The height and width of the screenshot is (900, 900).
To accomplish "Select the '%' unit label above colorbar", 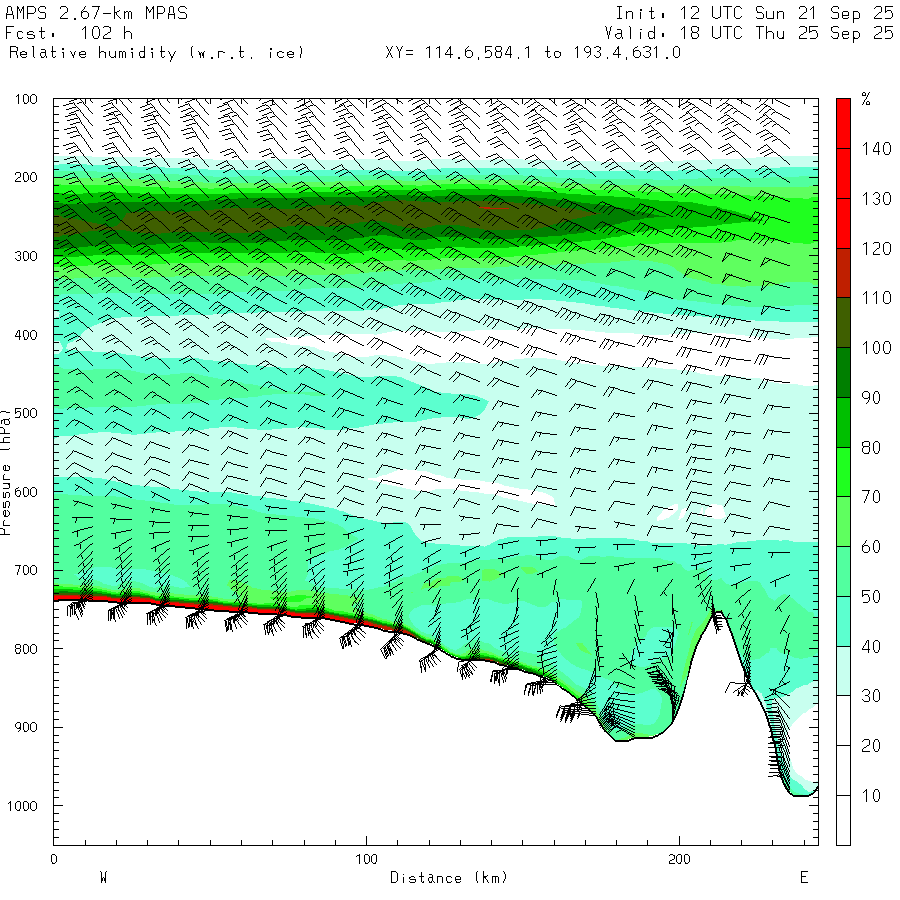I will pos(866,99).
